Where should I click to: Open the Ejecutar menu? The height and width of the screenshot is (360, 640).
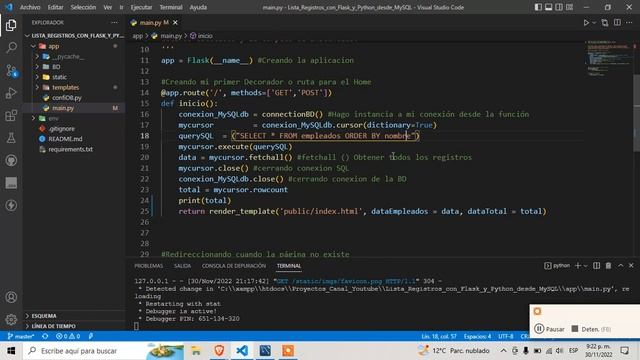pos(141,7)
